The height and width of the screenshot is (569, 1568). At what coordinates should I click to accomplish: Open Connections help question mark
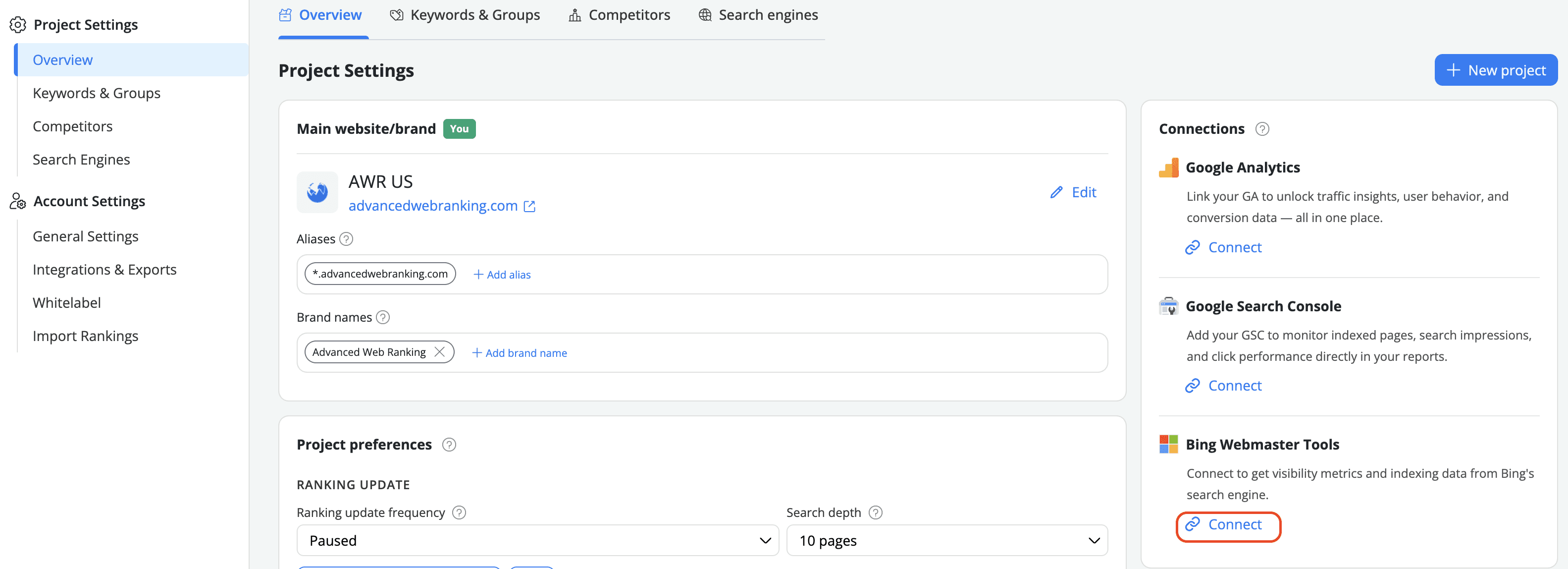[x=1262, y=129]
